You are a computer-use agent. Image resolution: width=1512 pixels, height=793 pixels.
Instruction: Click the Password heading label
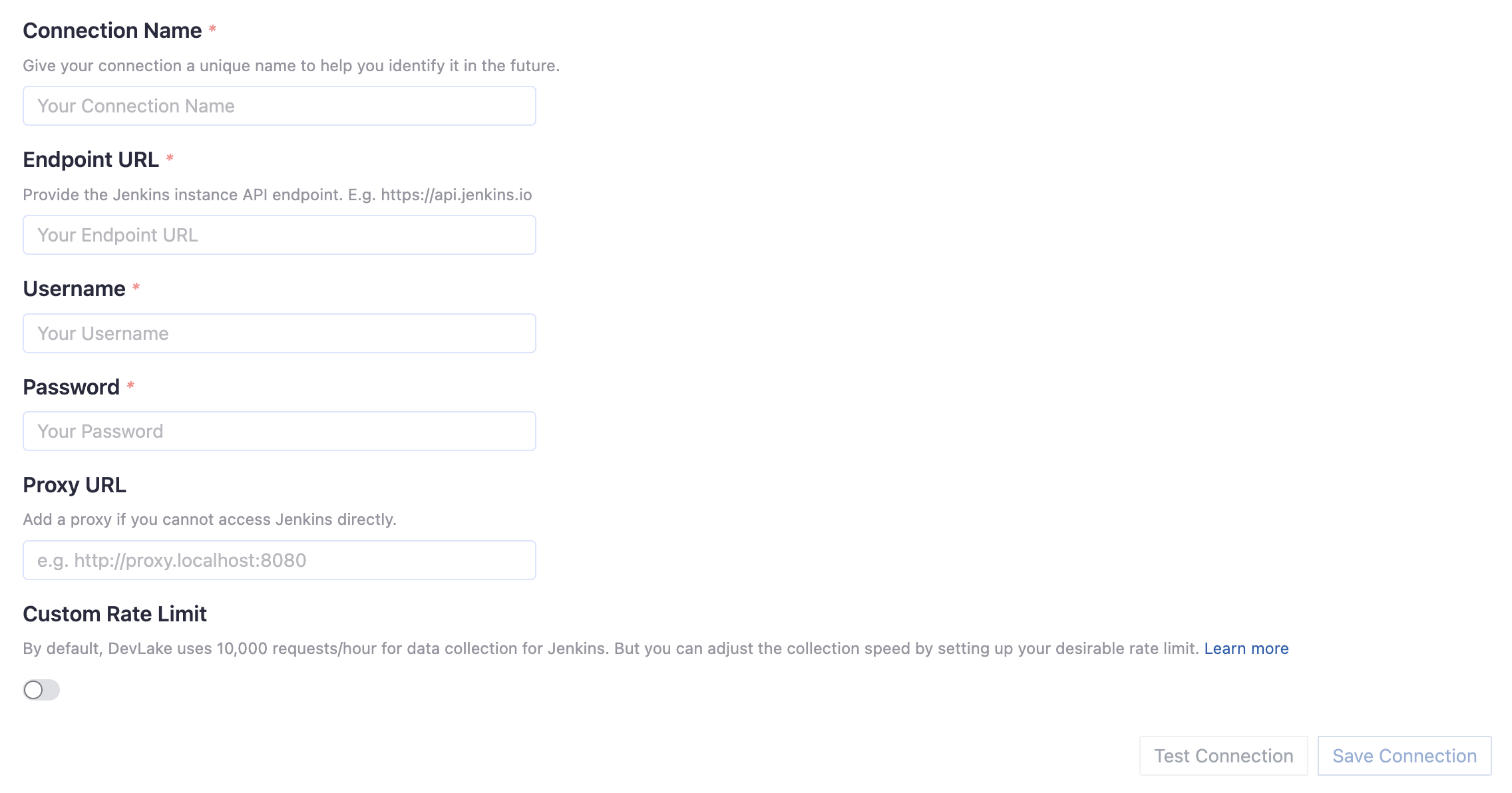[71, 387]
